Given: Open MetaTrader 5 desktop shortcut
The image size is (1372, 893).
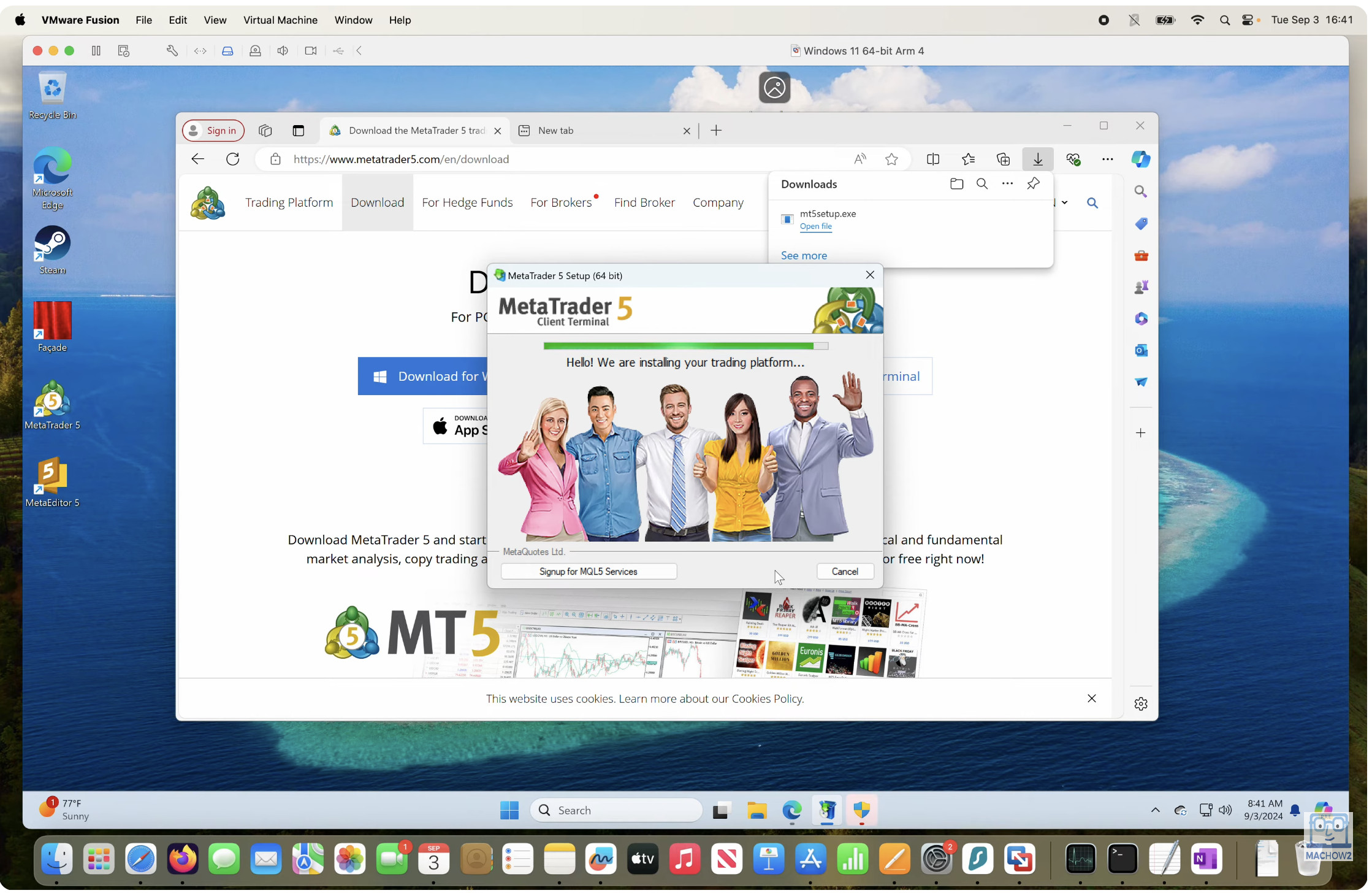Looking at the screenshot, I should point(53,406).
